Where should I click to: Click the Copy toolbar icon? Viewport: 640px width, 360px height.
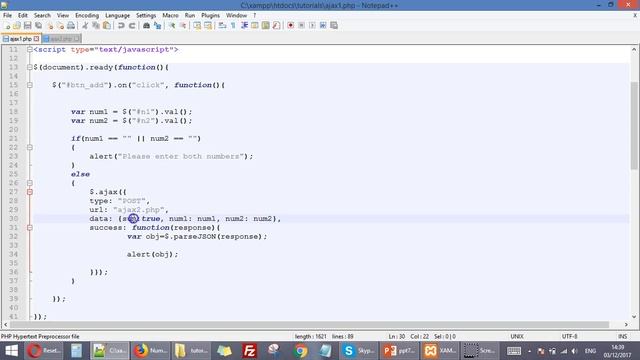[x=96, y=26]
